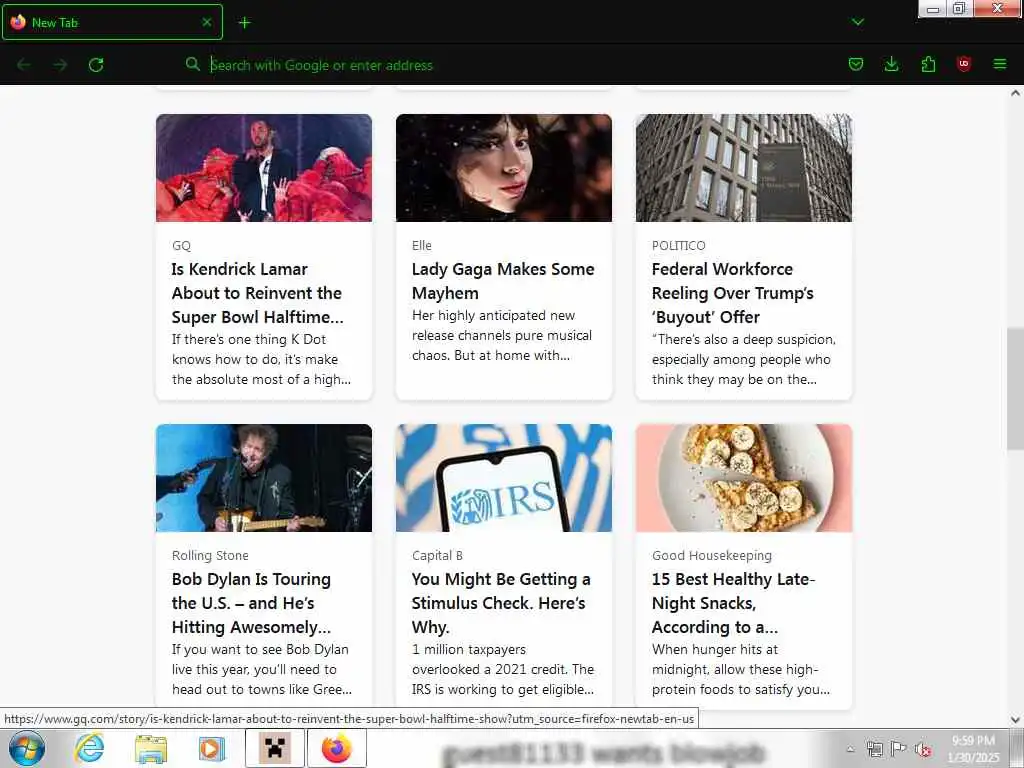Open the Windows Start menu
Screen dimensions: 1024x768
[x=27, y=748]
